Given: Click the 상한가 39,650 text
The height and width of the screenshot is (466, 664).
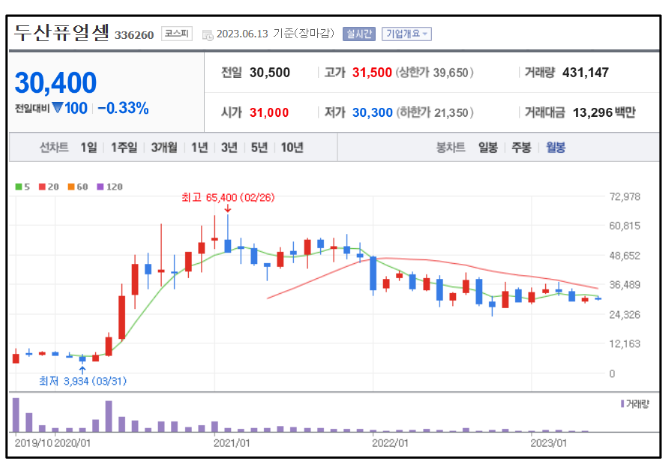Looking at the screenshot, I should 434,72.
